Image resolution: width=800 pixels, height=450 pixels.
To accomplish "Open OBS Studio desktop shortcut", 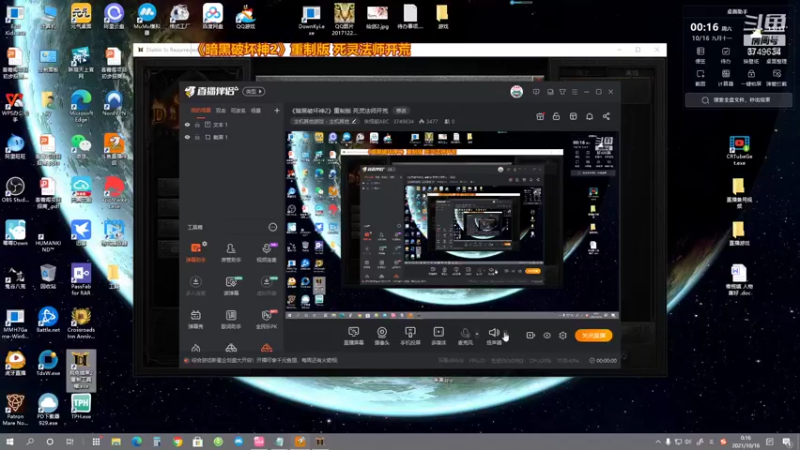I will pyautogui.click(x=15, y=190).
